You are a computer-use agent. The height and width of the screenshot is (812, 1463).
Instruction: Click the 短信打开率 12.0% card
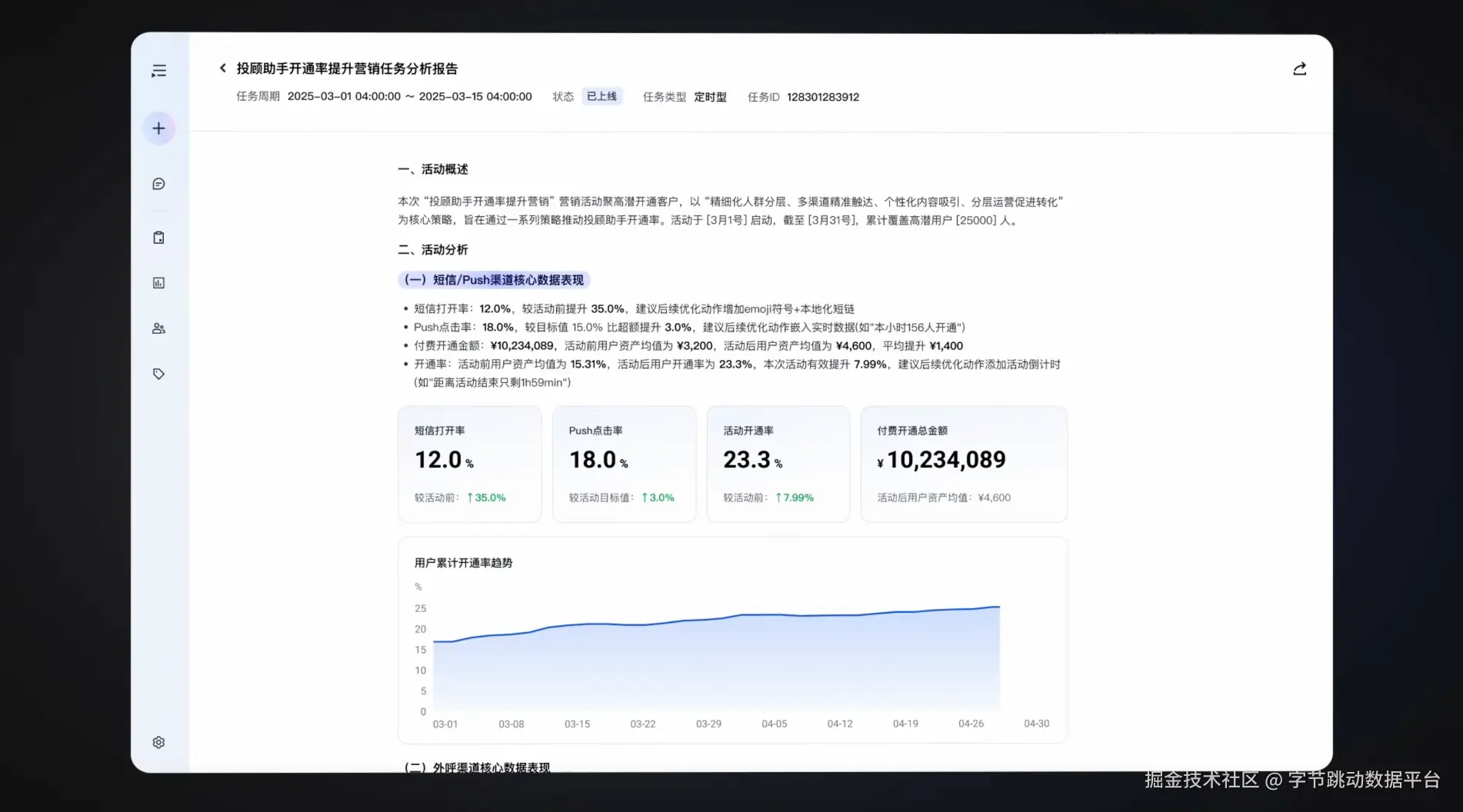[x=470, y=464]
